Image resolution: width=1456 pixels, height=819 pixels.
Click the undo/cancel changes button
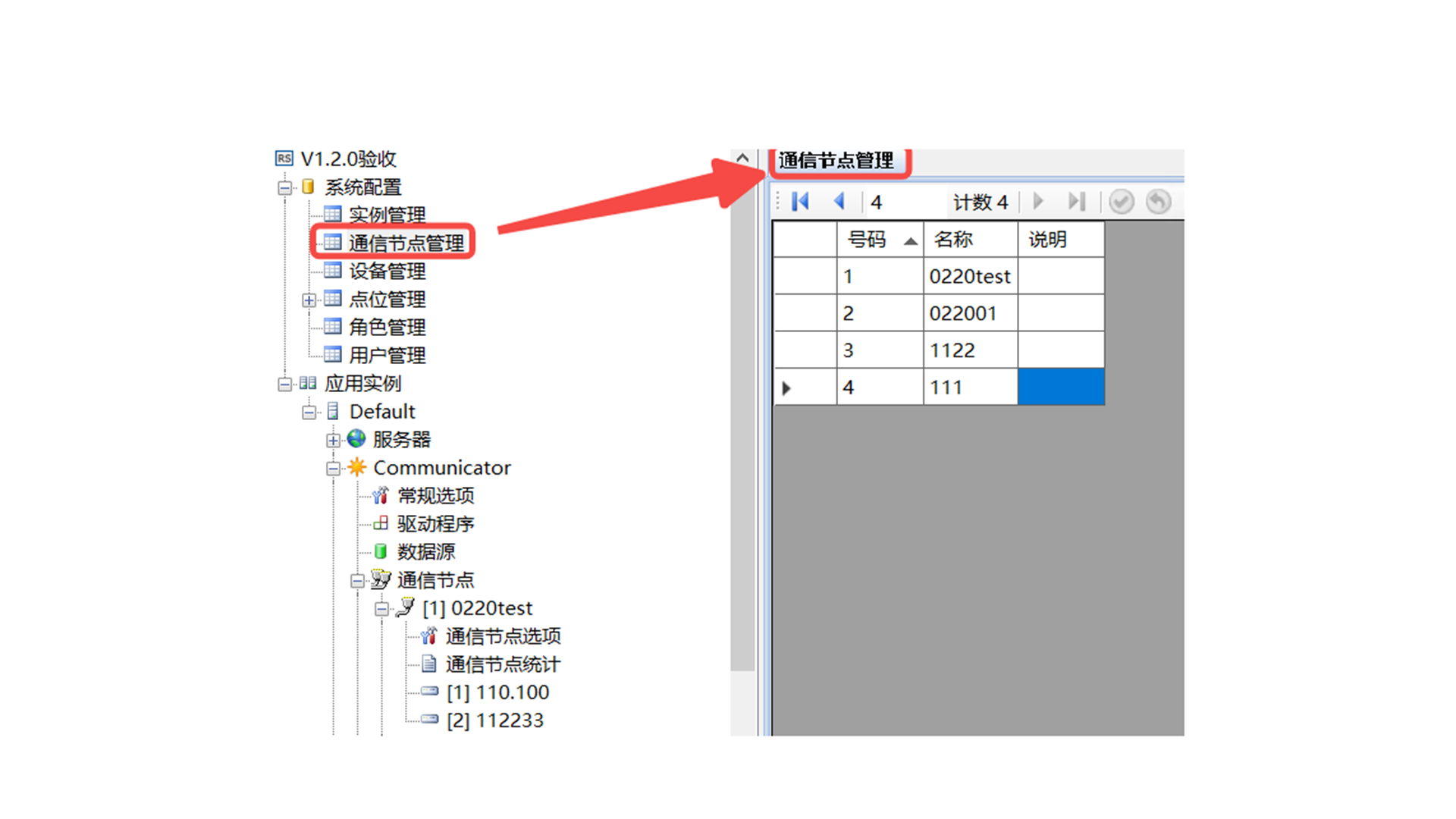tap(1159, 202)
